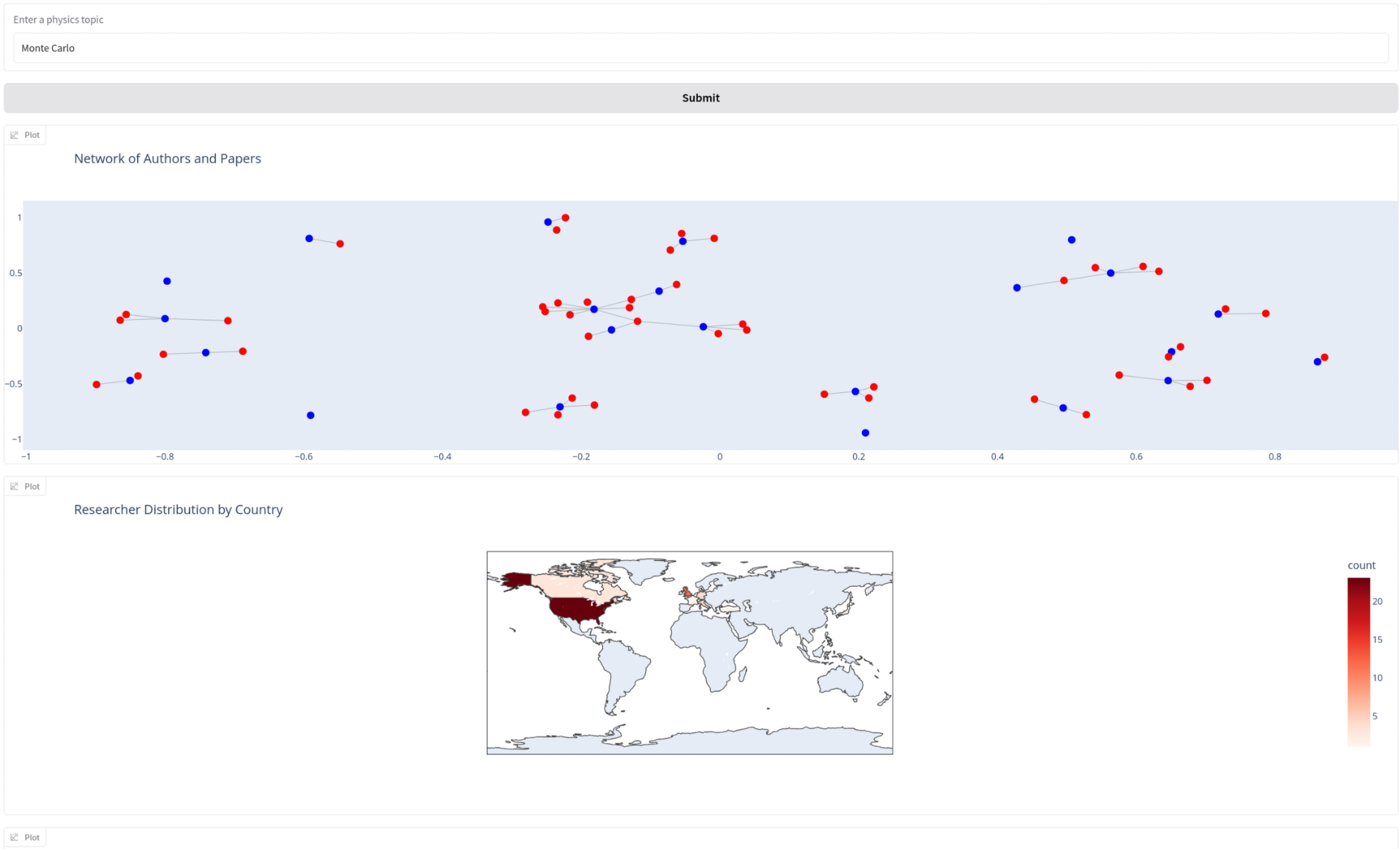The height and width of the screenshot is (849, 1400).
Task: Click the Network of Authors and Papers title
Action: click(x=167, y=159)
